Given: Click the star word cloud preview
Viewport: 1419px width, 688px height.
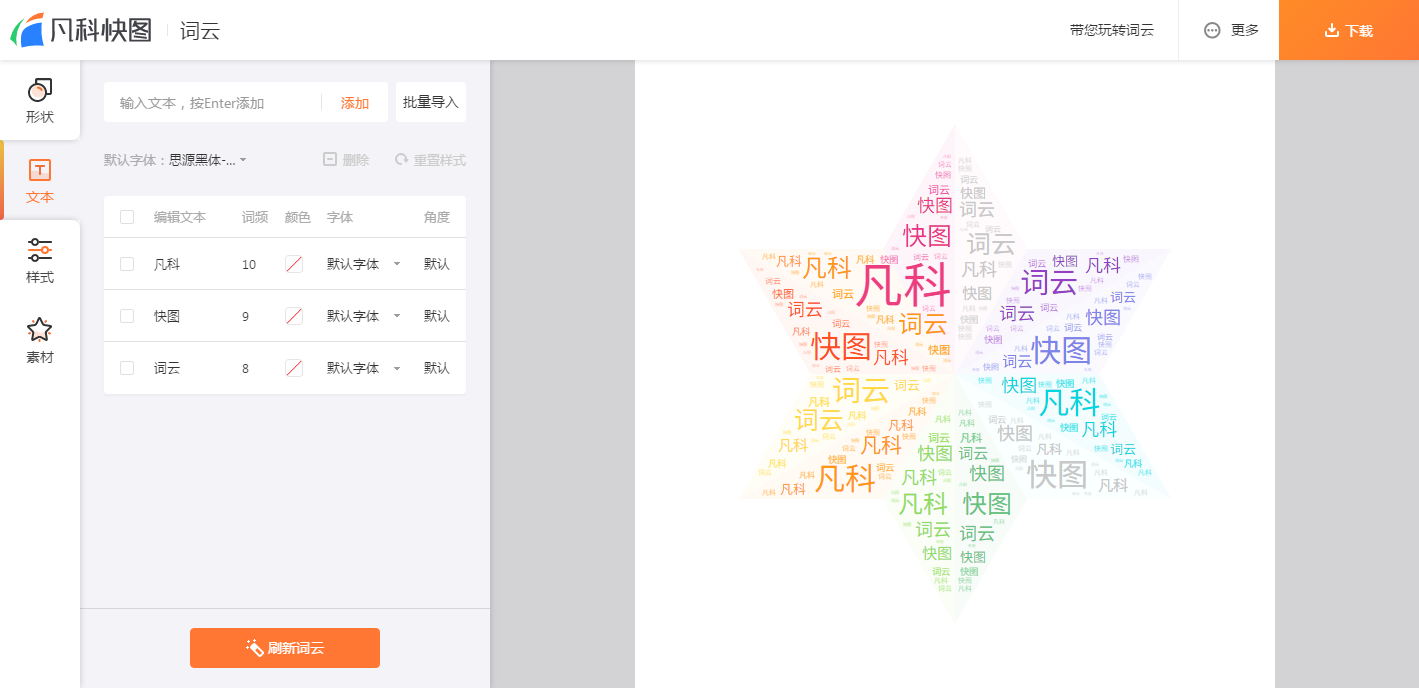Looking at the screenshot, I should click(954, 371).
